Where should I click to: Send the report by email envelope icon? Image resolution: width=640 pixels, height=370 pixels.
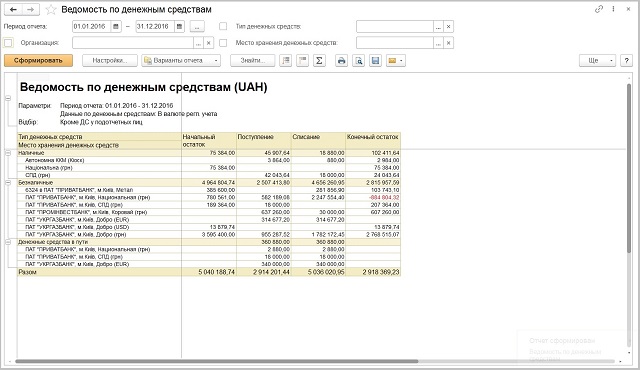392,61
